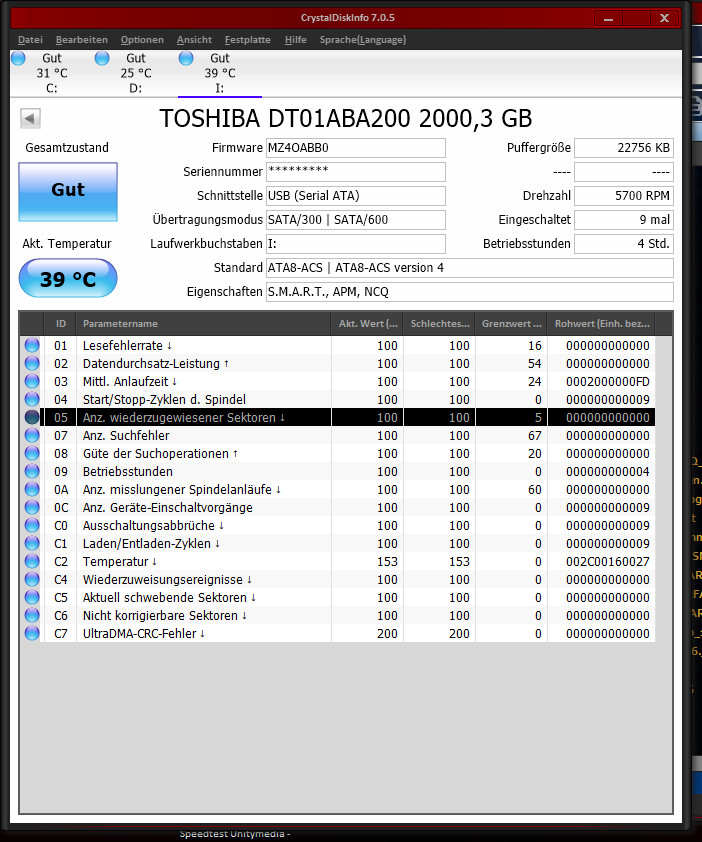Click the Betriebsstunden field 4 Std.
702x842 pixels.
click(x=624, y=244)
